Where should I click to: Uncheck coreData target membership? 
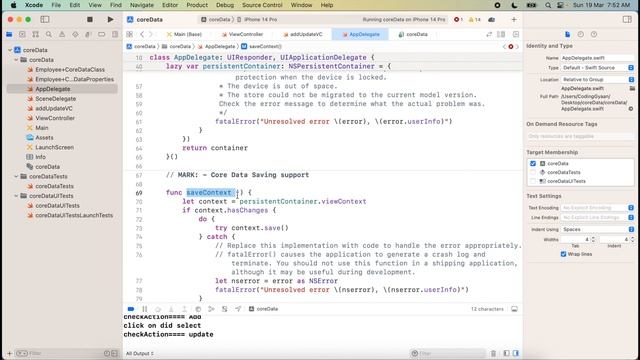coord(533,163)
